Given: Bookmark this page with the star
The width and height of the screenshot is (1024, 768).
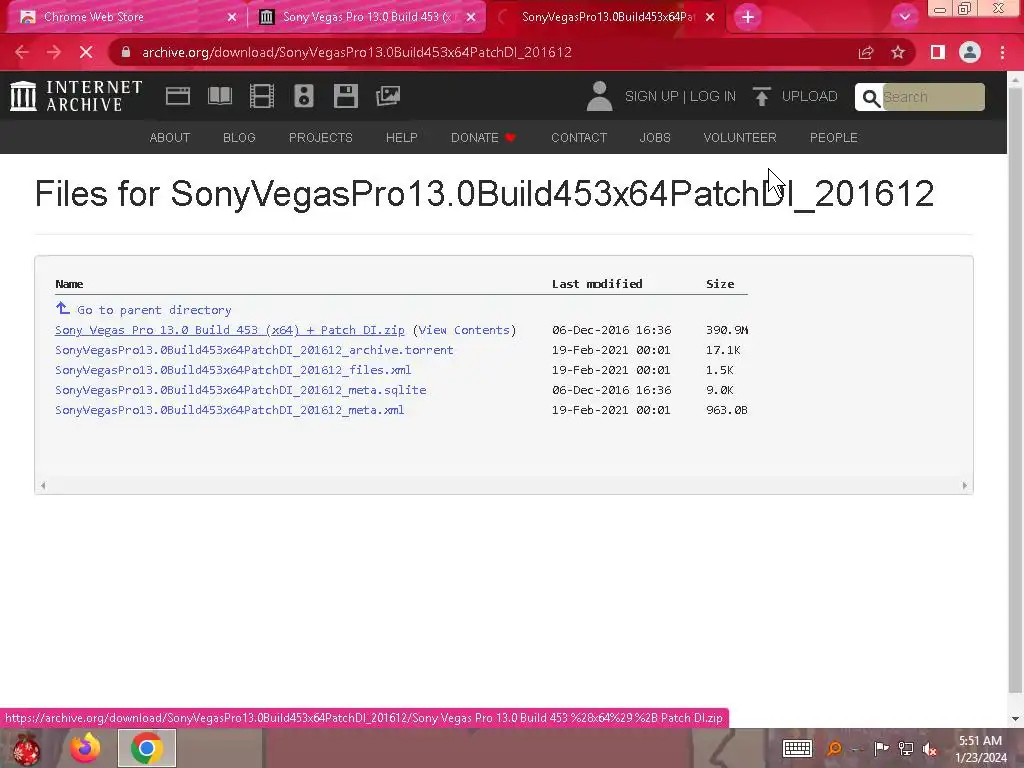Looking at the screenshot, I should pos(898,52).
